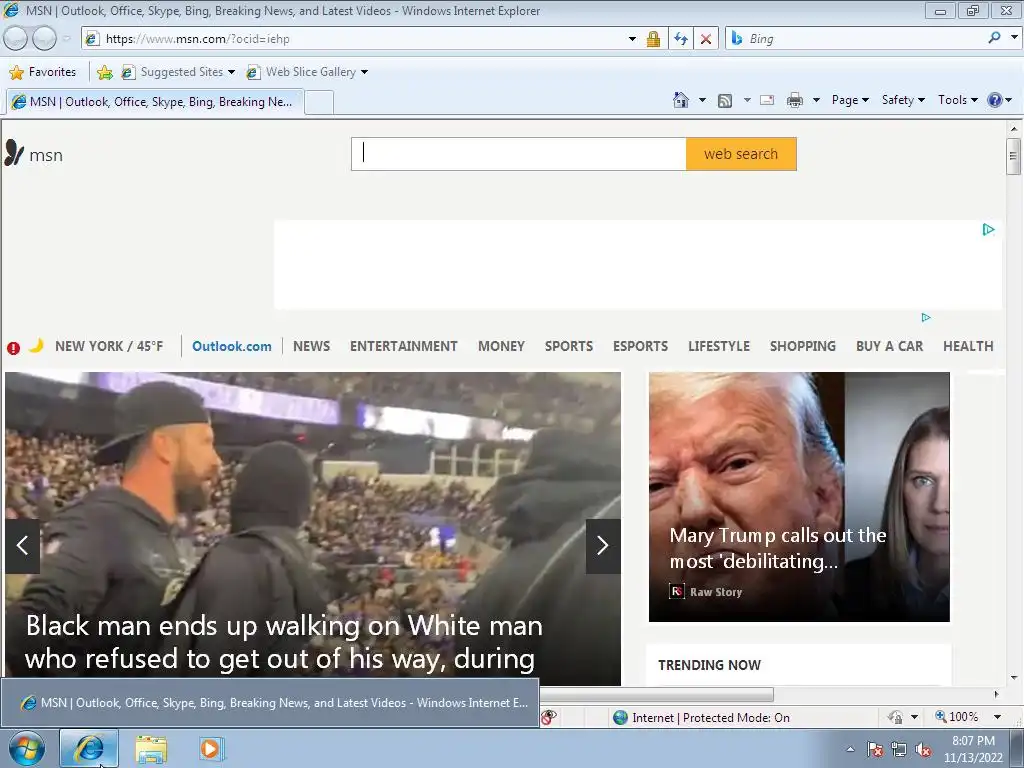
Task: Click the web search button
Action: click(x=741, y=154)
